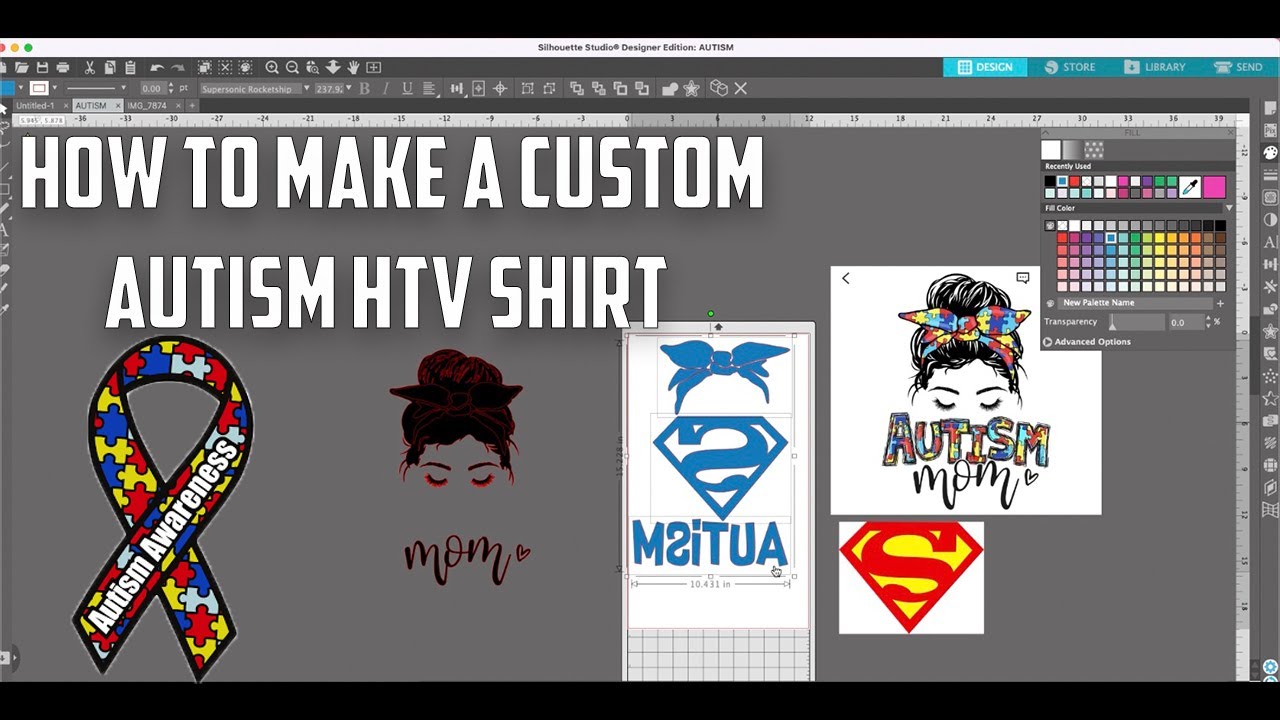Click the plus to add new palette

tap(1220, 303)
